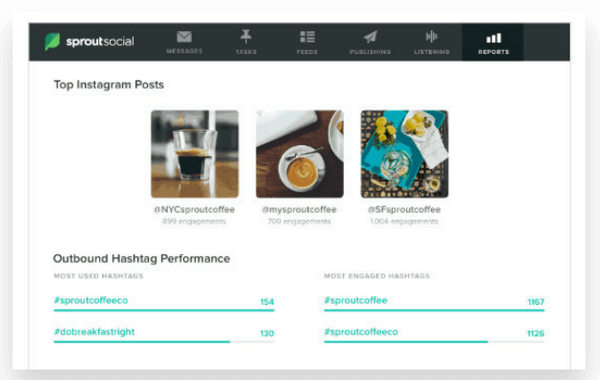Open the Feeds list icon
Viewport: 600px width, 380px height.
point(307,37)
